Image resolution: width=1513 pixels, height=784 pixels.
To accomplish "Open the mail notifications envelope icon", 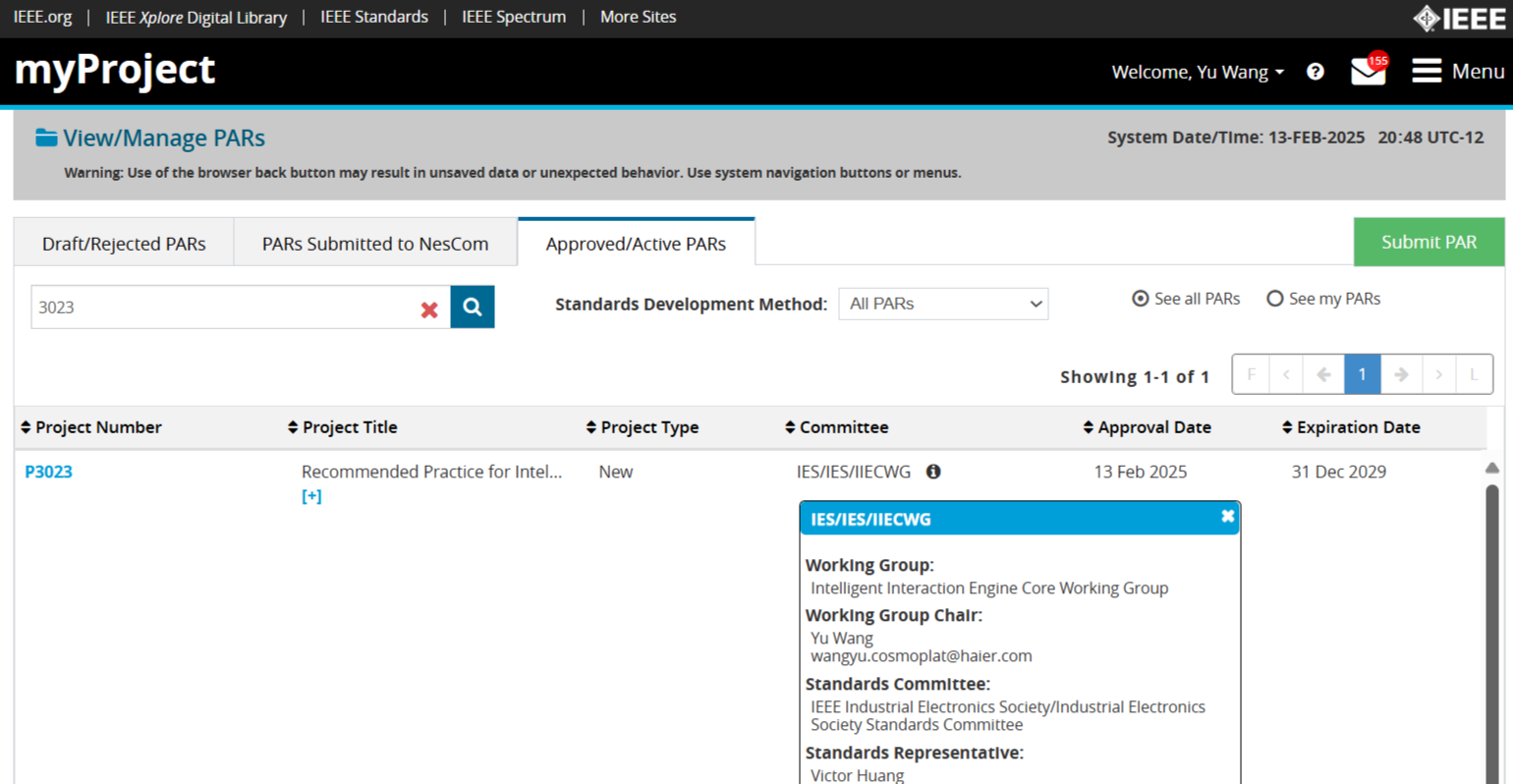I will coord(1368,72).
